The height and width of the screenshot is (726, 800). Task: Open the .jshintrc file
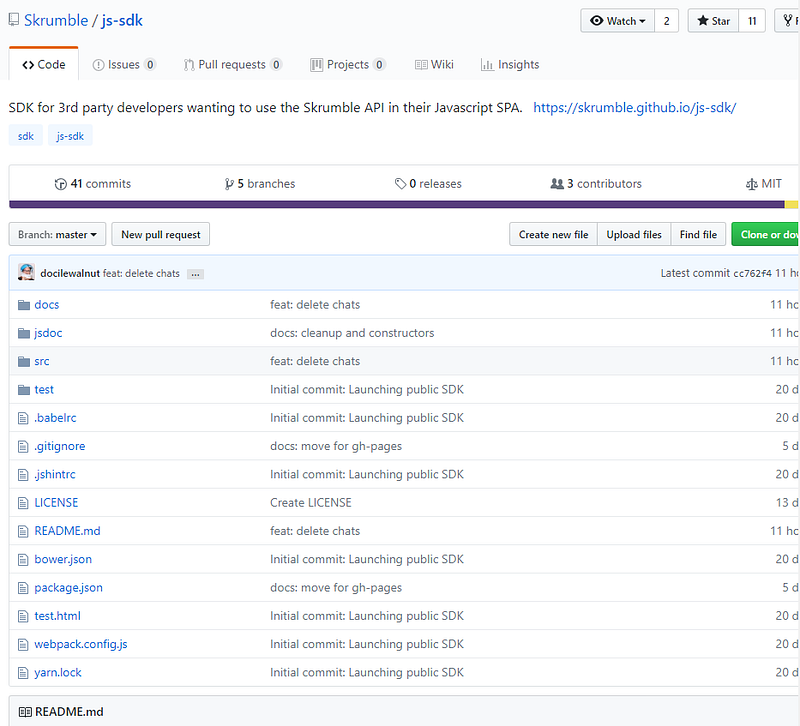[x=55, y=474]
